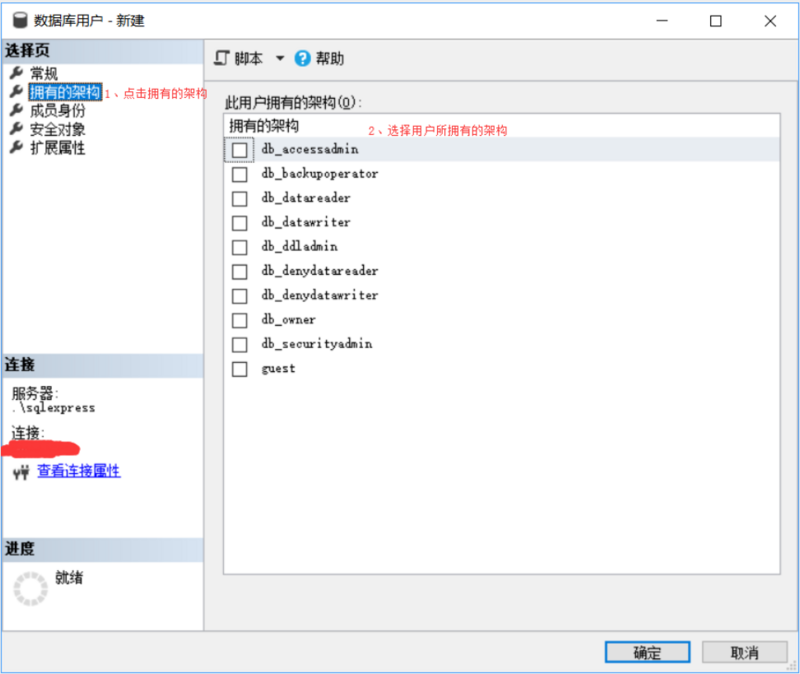
Task: Close the 数据库用户 dialog window
Action: point(770,21)
